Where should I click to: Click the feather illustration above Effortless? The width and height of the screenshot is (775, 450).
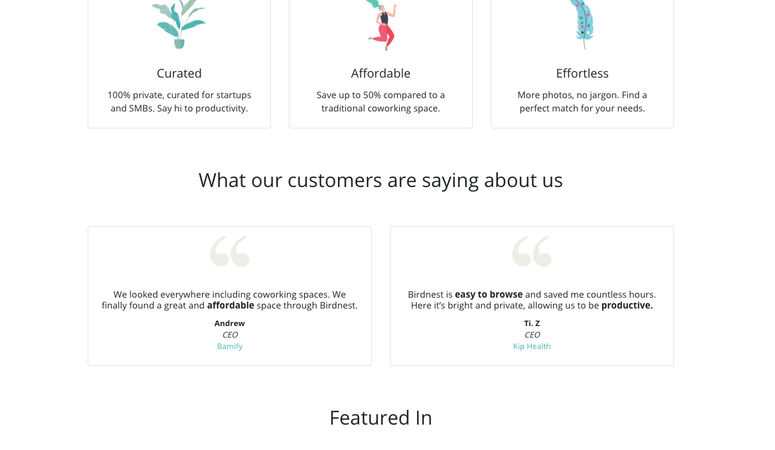582,24
